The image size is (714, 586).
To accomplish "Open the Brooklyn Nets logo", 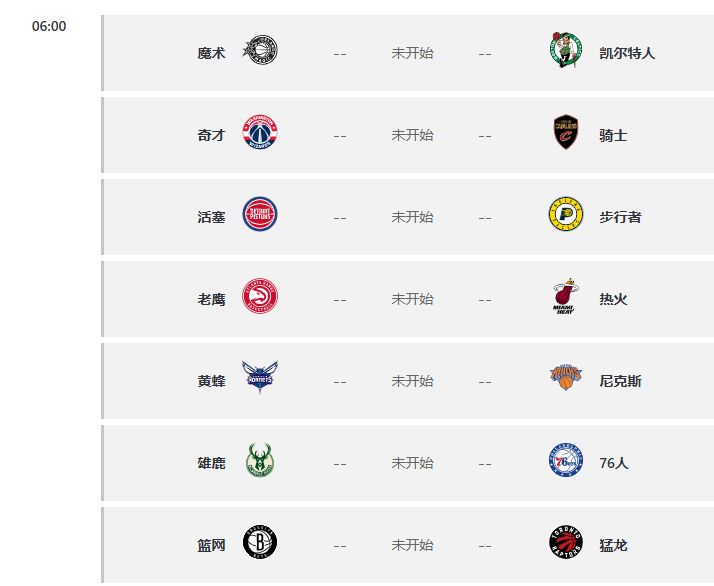I will click(260, 544).
